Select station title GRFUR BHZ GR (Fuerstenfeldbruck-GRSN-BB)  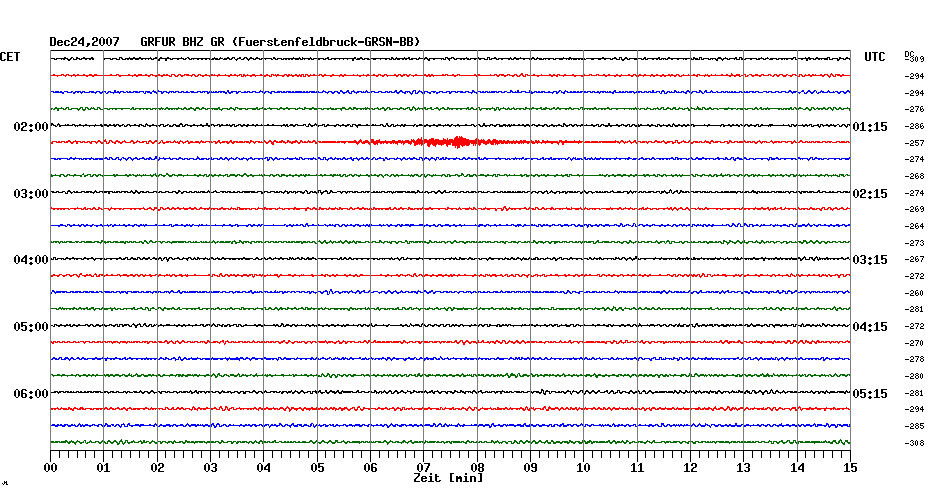click(x=280, y=42)
